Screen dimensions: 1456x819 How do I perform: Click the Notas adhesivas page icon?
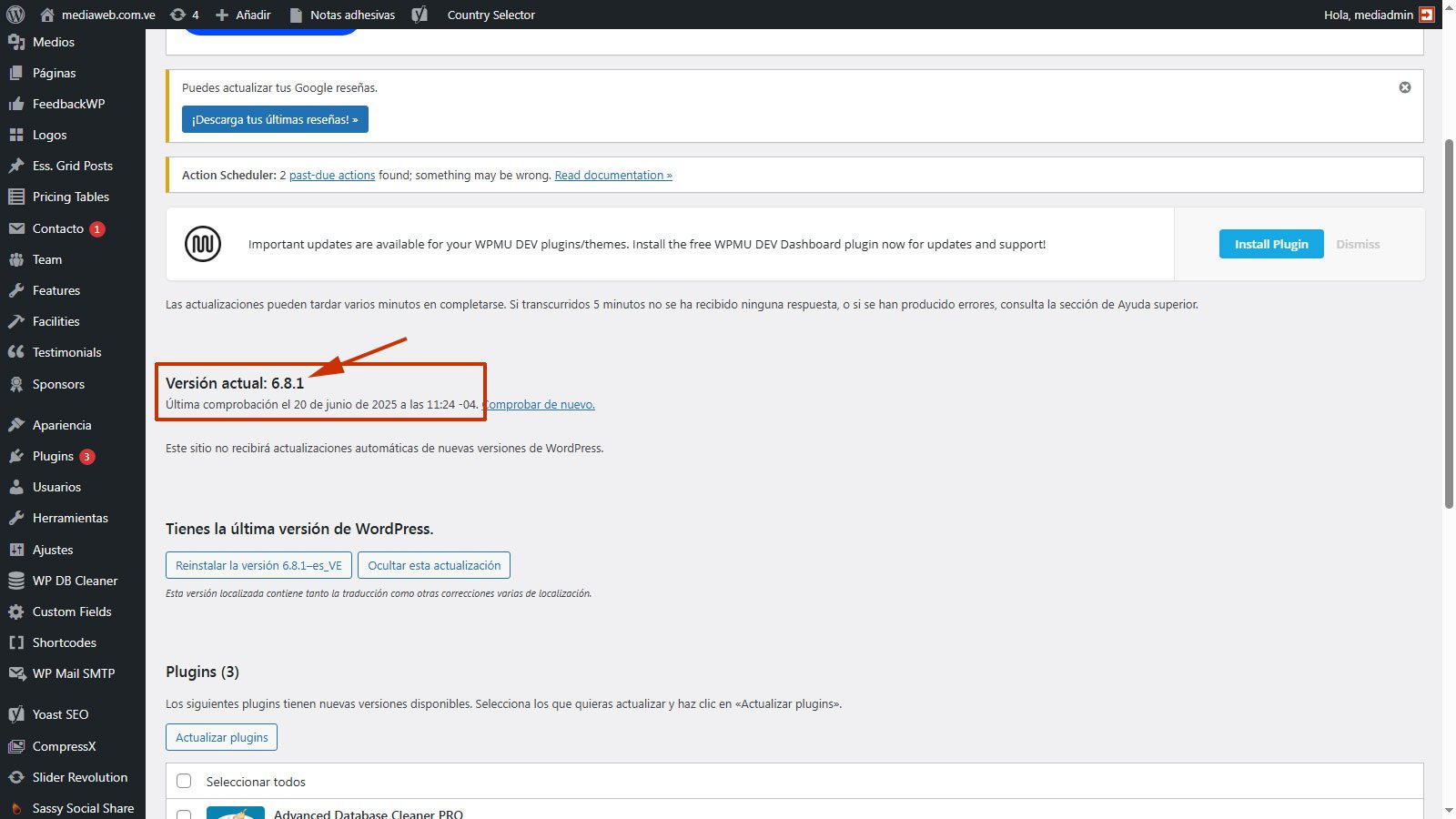tap(296, 15)
